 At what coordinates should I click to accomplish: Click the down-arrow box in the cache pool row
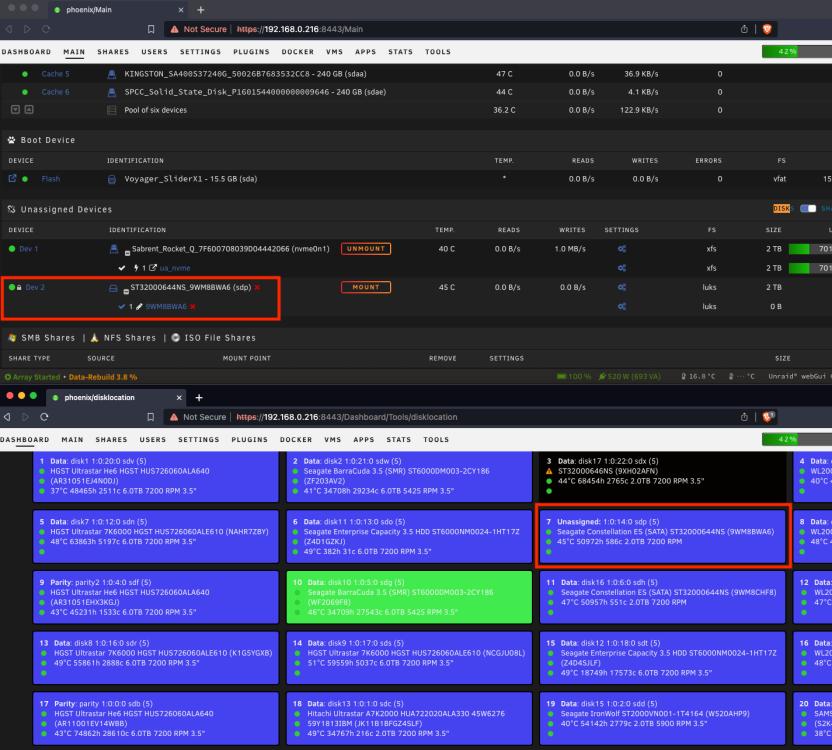(x=15, y=109)
